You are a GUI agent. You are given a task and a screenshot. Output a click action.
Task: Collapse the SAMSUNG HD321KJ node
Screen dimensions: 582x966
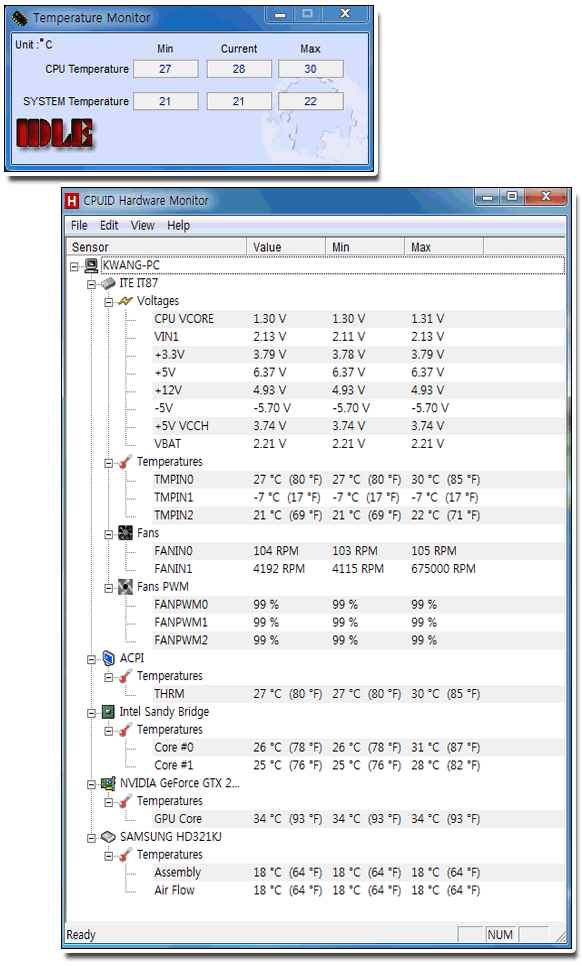pos(92,838)
